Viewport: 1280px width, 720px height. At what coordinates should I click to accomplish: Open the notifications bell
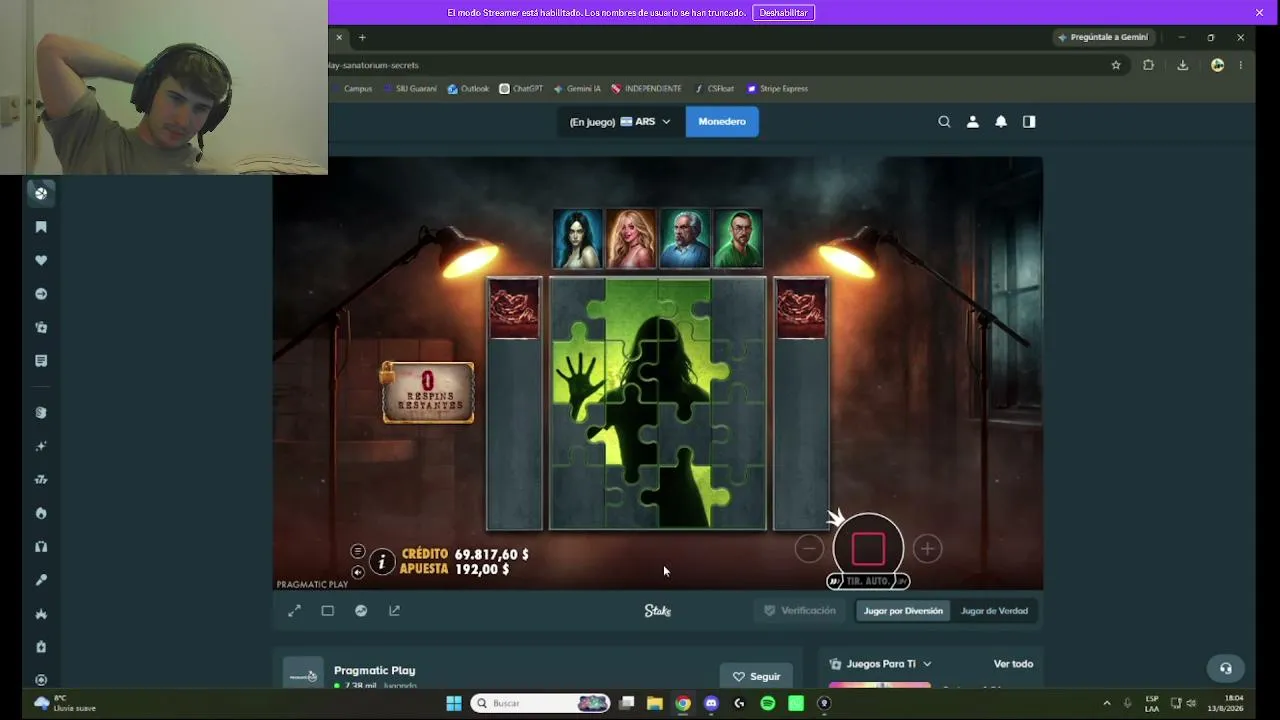[x=1001, y=122]
